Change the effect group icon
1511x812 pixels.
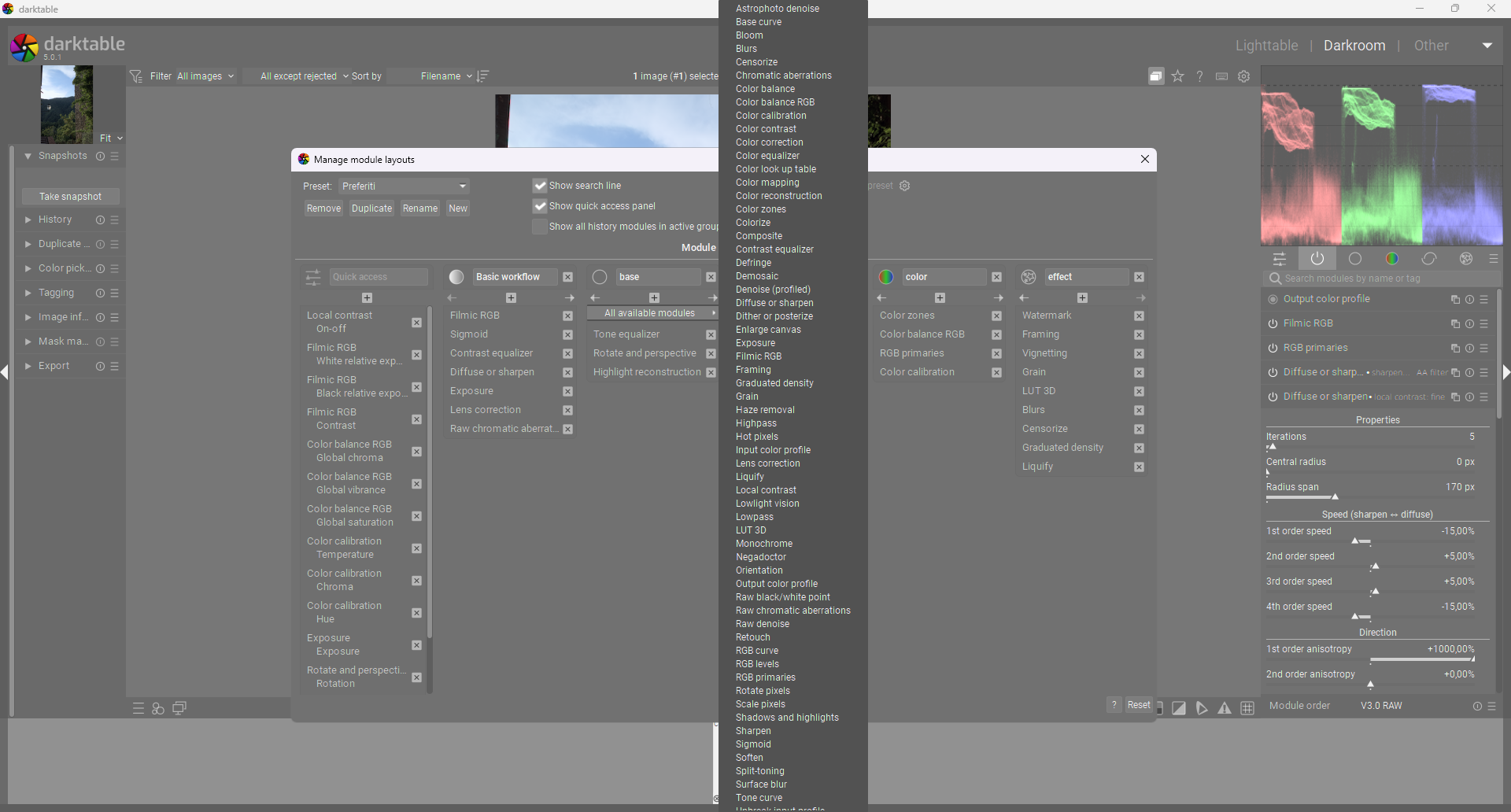[x=1028, y=277]
